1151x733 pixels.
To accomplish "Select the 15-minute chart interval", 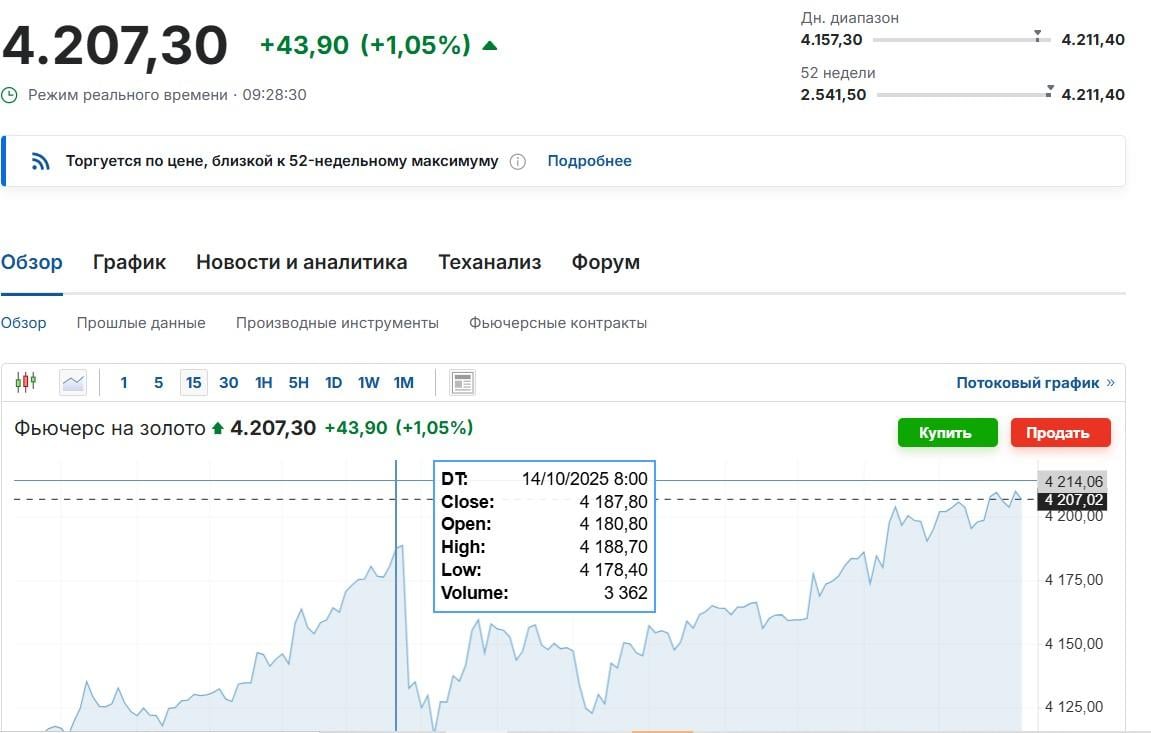I will [x=193, y=382].
